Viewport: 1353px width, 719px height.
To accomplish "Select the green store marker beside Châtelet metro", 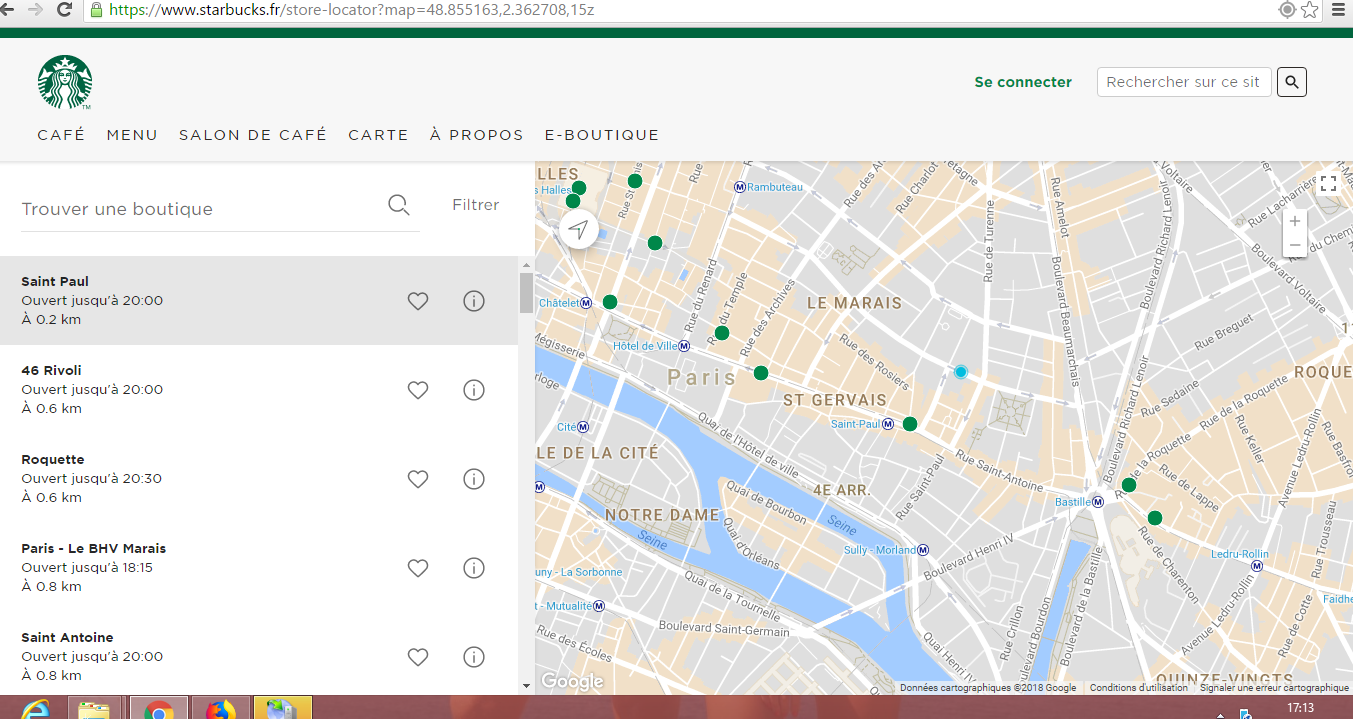I will [610, 302].
